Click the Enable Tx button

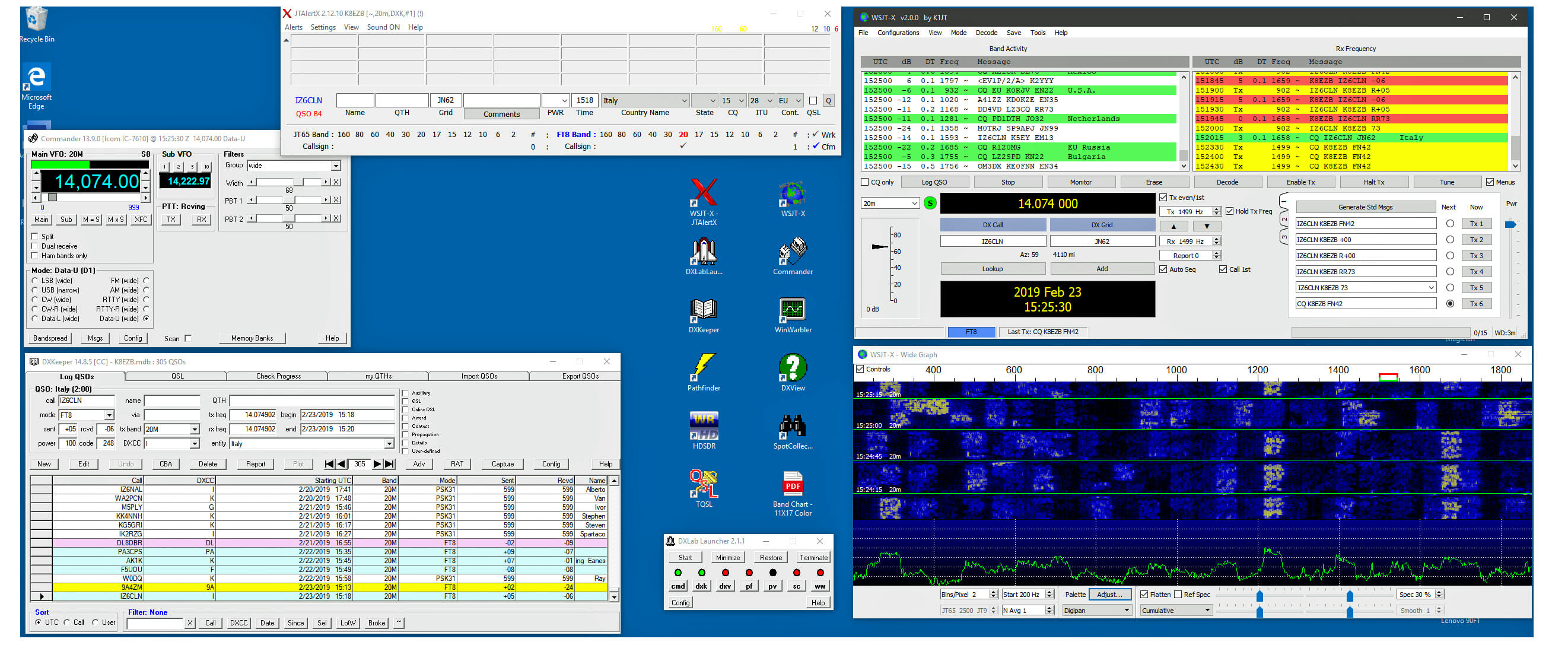[x=1300, y=182]
